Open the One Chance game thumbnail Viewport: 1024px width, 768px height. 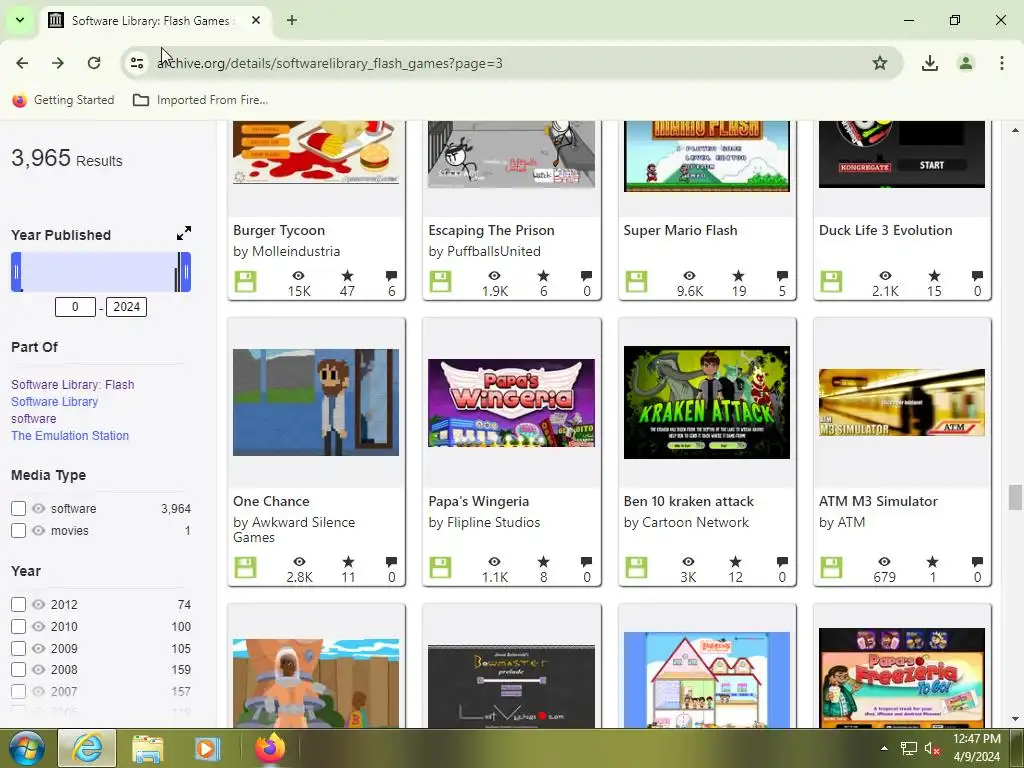(315, 402)
